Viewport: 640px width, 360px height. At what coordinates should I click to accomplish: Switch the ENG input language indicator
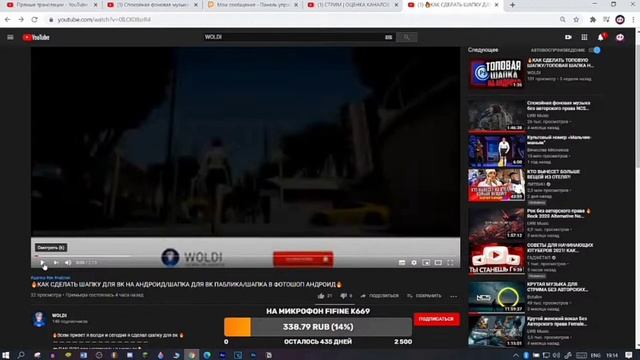596,356
